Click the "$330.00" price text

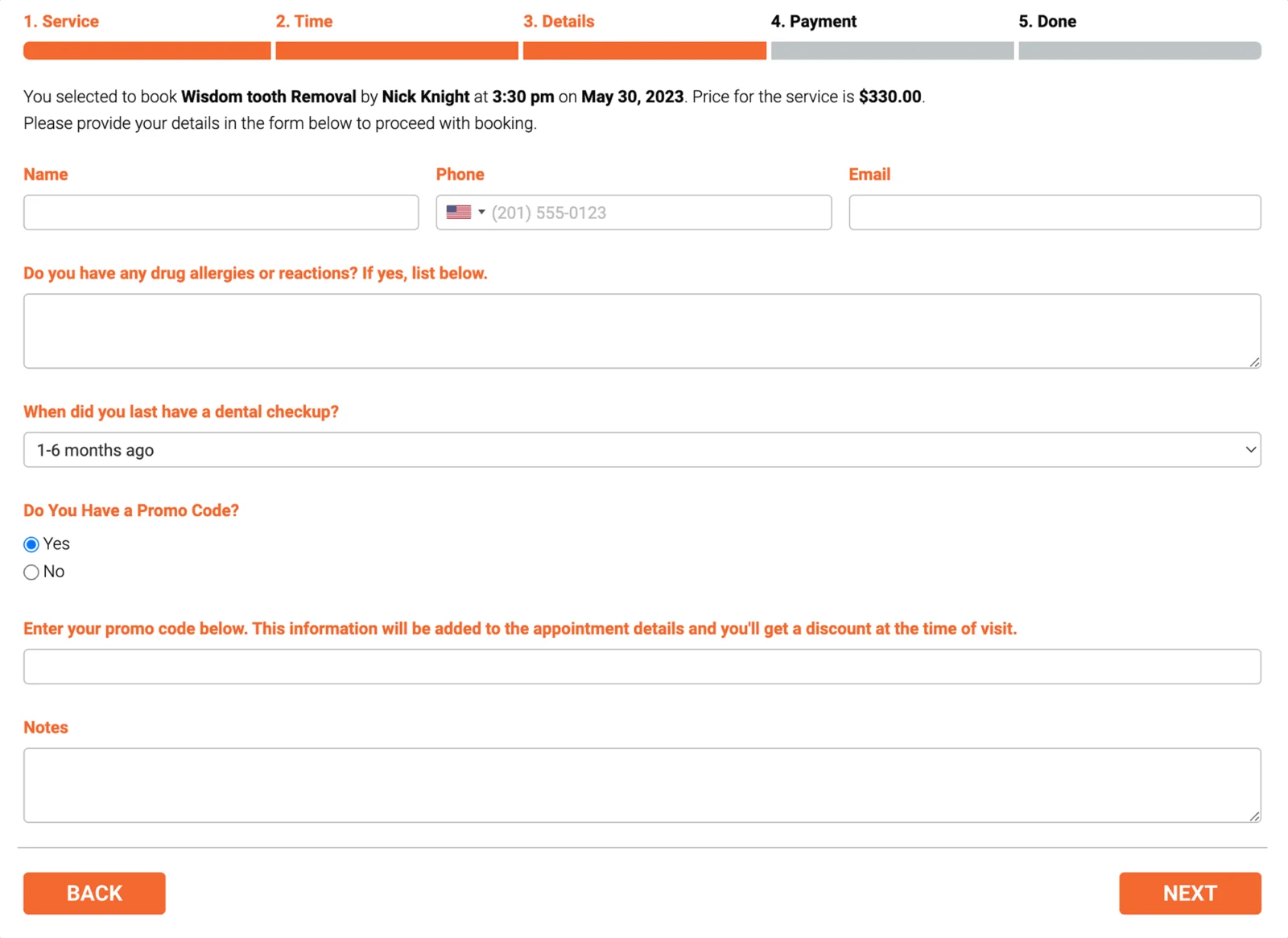click(890, 97)
